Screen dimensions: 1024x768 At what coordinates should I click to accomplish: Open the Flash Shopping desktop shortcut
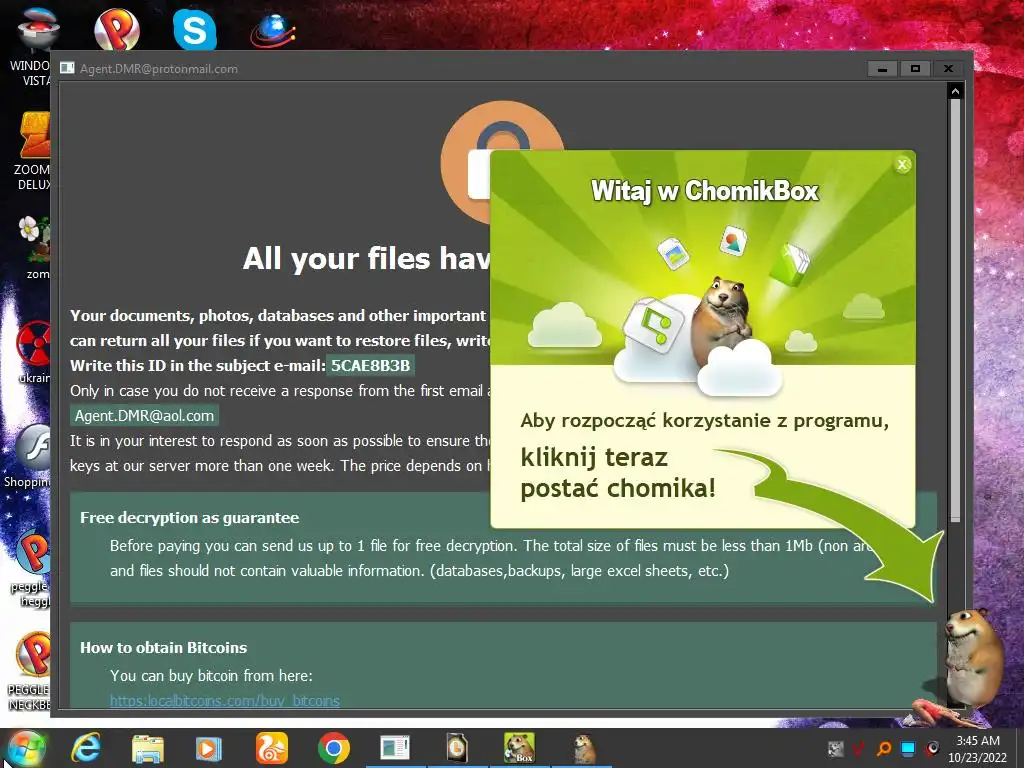tap(29, 456)
